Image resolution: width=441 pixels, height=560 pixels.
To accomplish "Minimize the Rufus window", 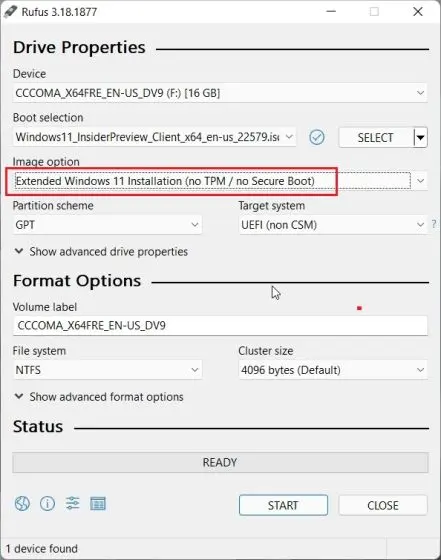I will (x=331, y=11).
